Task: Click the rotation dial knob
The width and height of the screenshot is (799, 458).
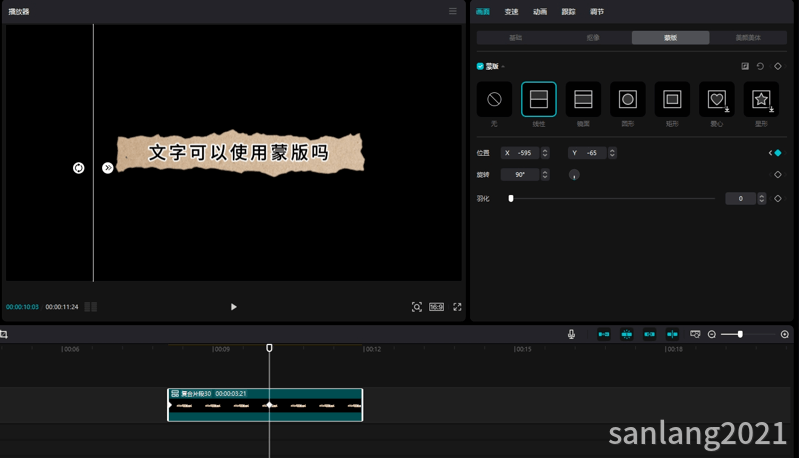Action: [x=574, y=175]
